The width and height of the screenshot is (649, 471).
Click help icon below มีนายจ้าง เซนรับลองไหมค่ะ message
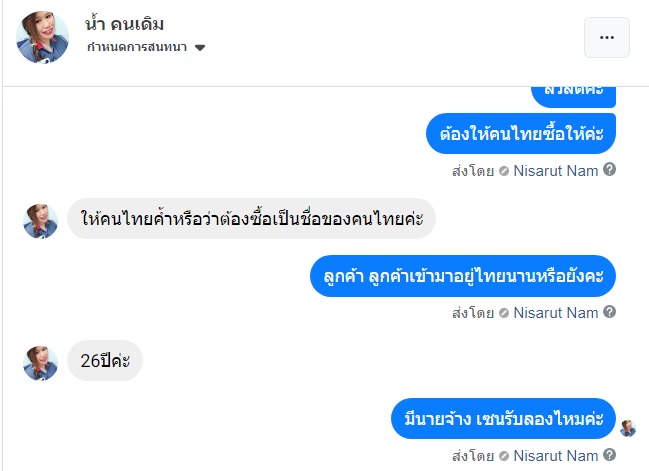(x=610, y=456)
